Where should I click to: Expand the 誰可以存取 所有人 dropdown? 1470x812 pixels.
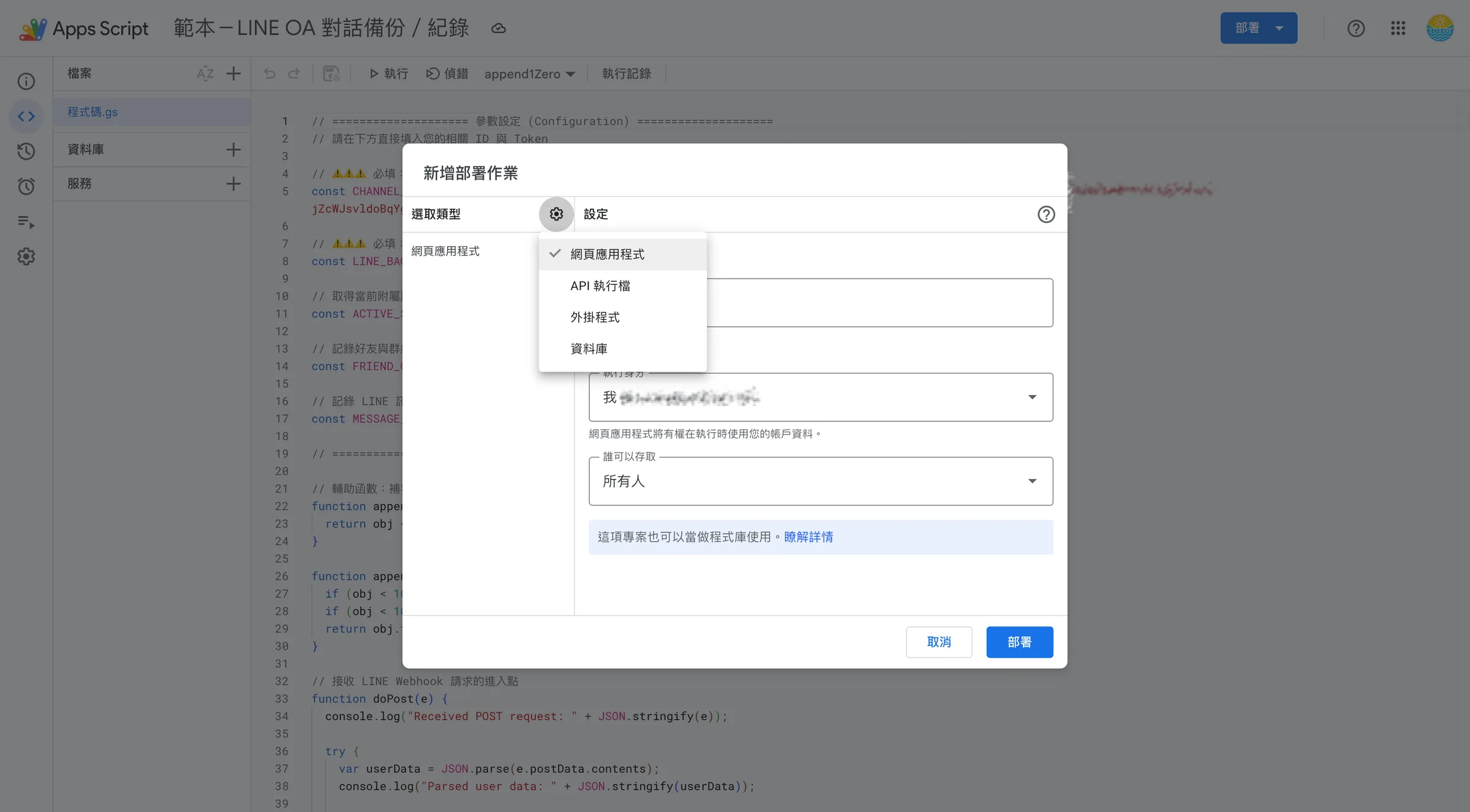821,481
